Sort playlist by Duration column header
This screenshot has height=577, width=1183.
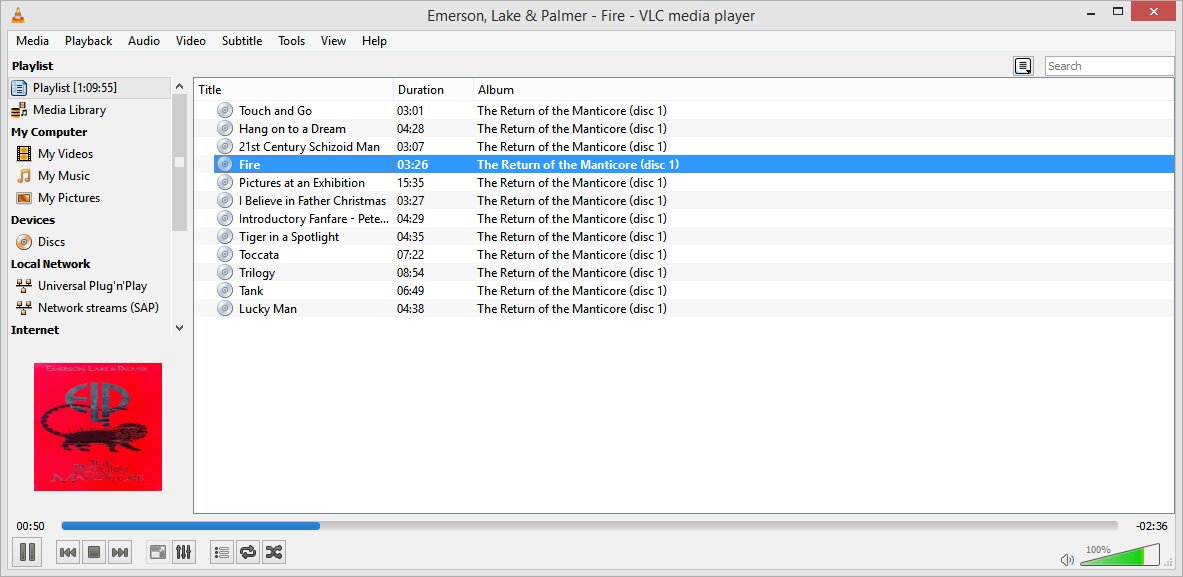tap(434, 90)
